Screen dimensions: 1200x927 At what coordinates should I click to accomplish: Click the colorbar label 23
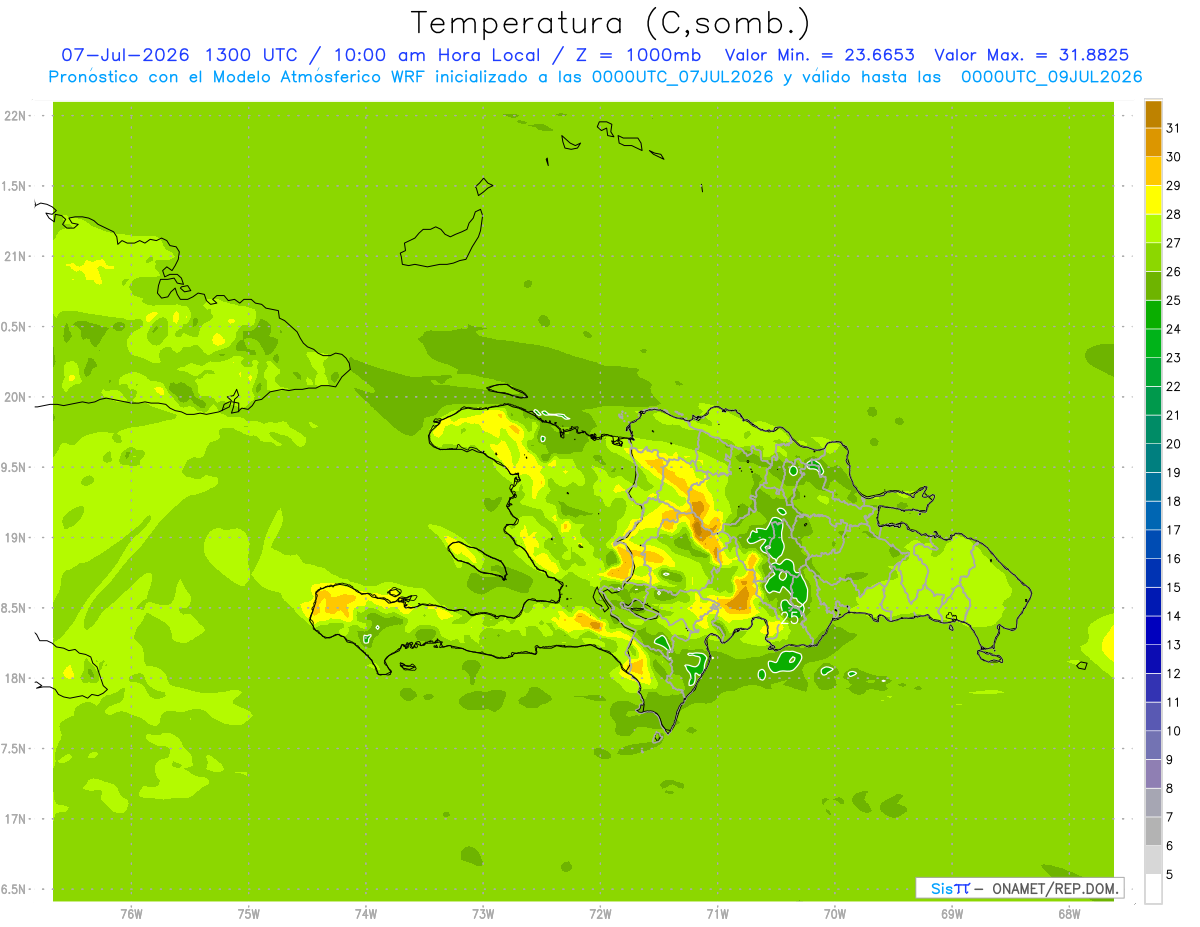1174,358
